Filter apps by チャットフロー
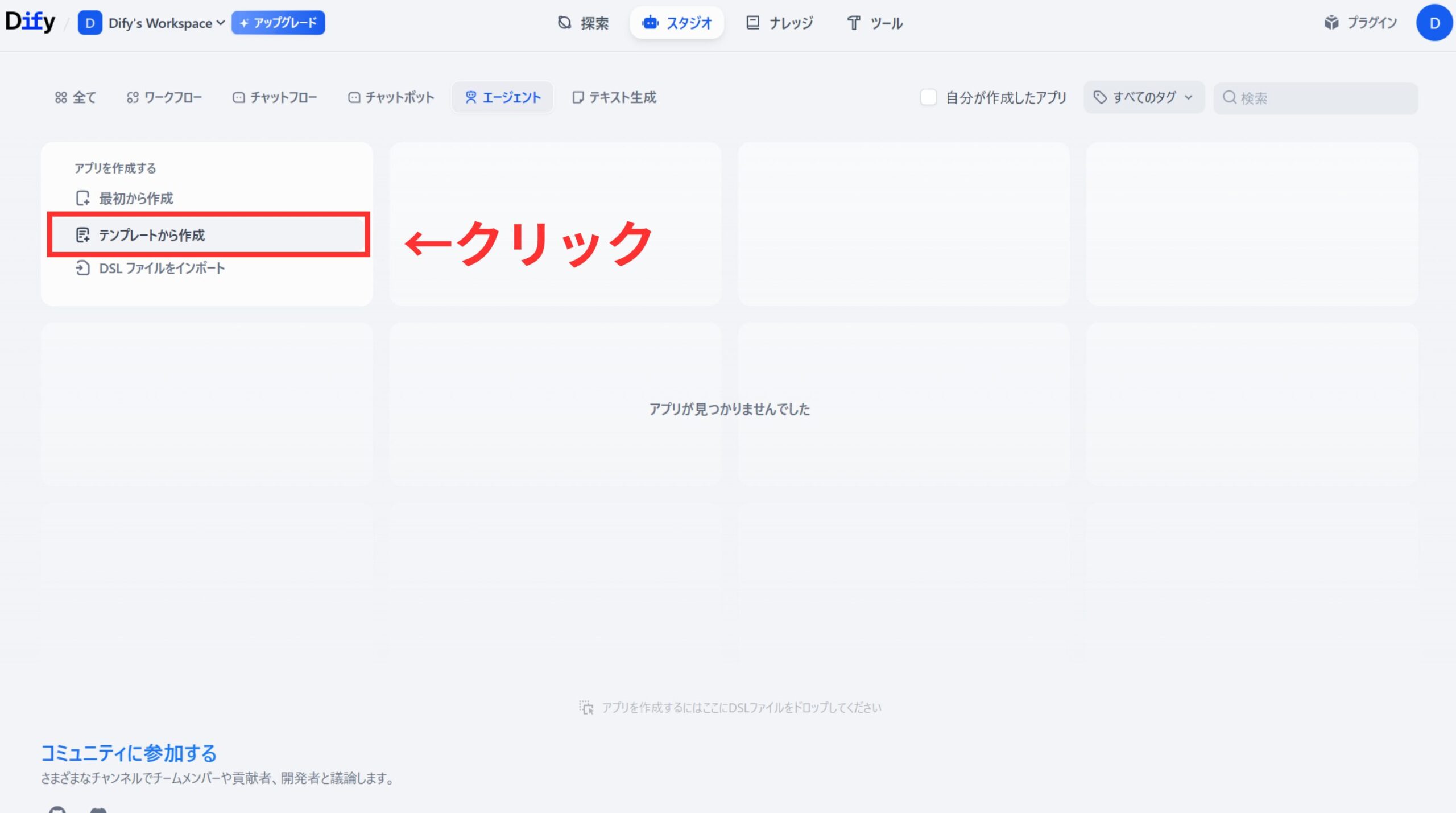This screenshot has width=1456, height=813. [275, 97]
